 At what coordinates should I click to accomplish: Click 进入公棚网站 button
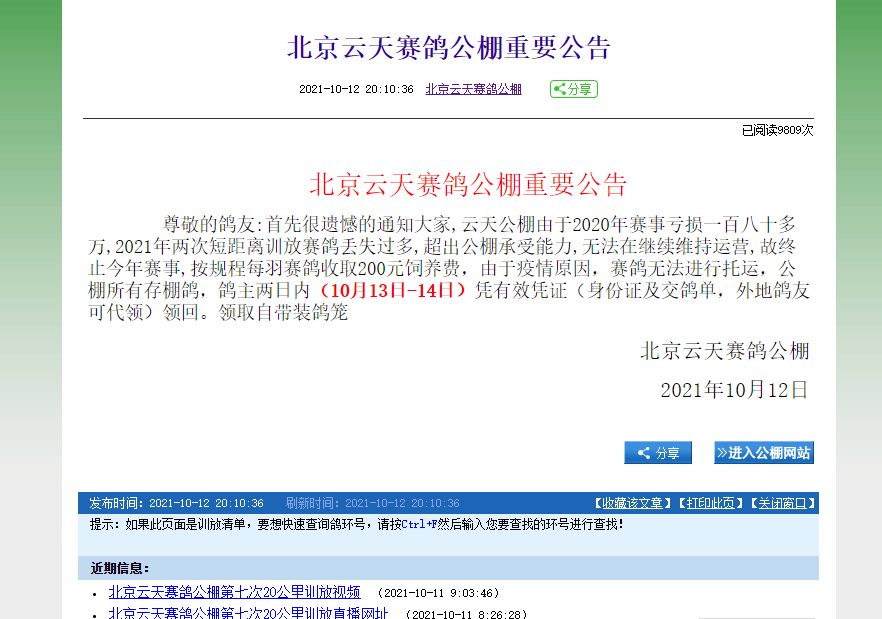tap(764, 452)
